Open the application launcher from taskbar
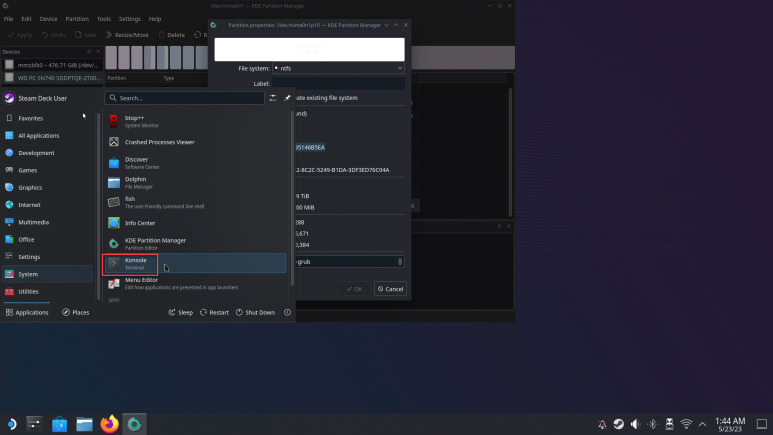This screenshot has width=773, height=435. 11,424
